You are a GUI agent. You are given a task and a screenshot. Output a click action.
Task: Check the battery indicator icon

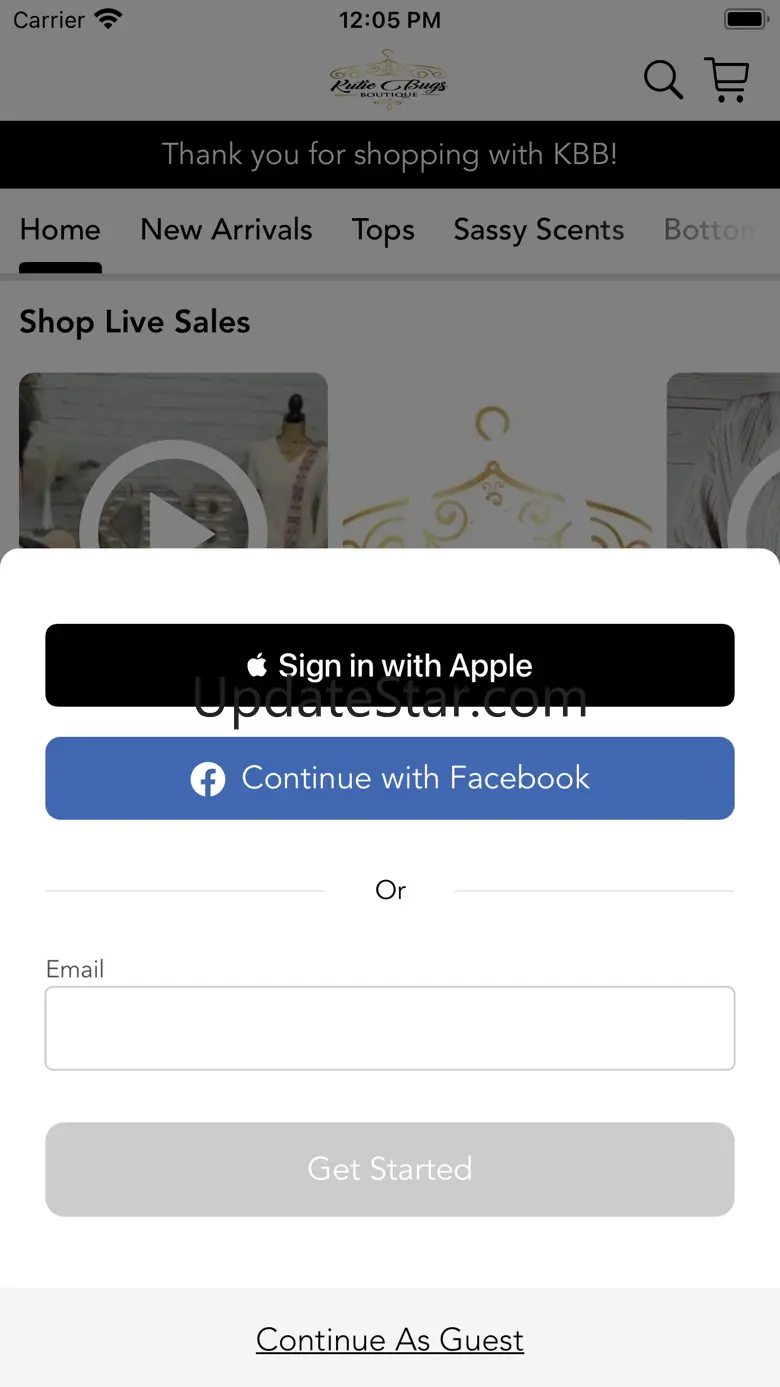(745, 19)
